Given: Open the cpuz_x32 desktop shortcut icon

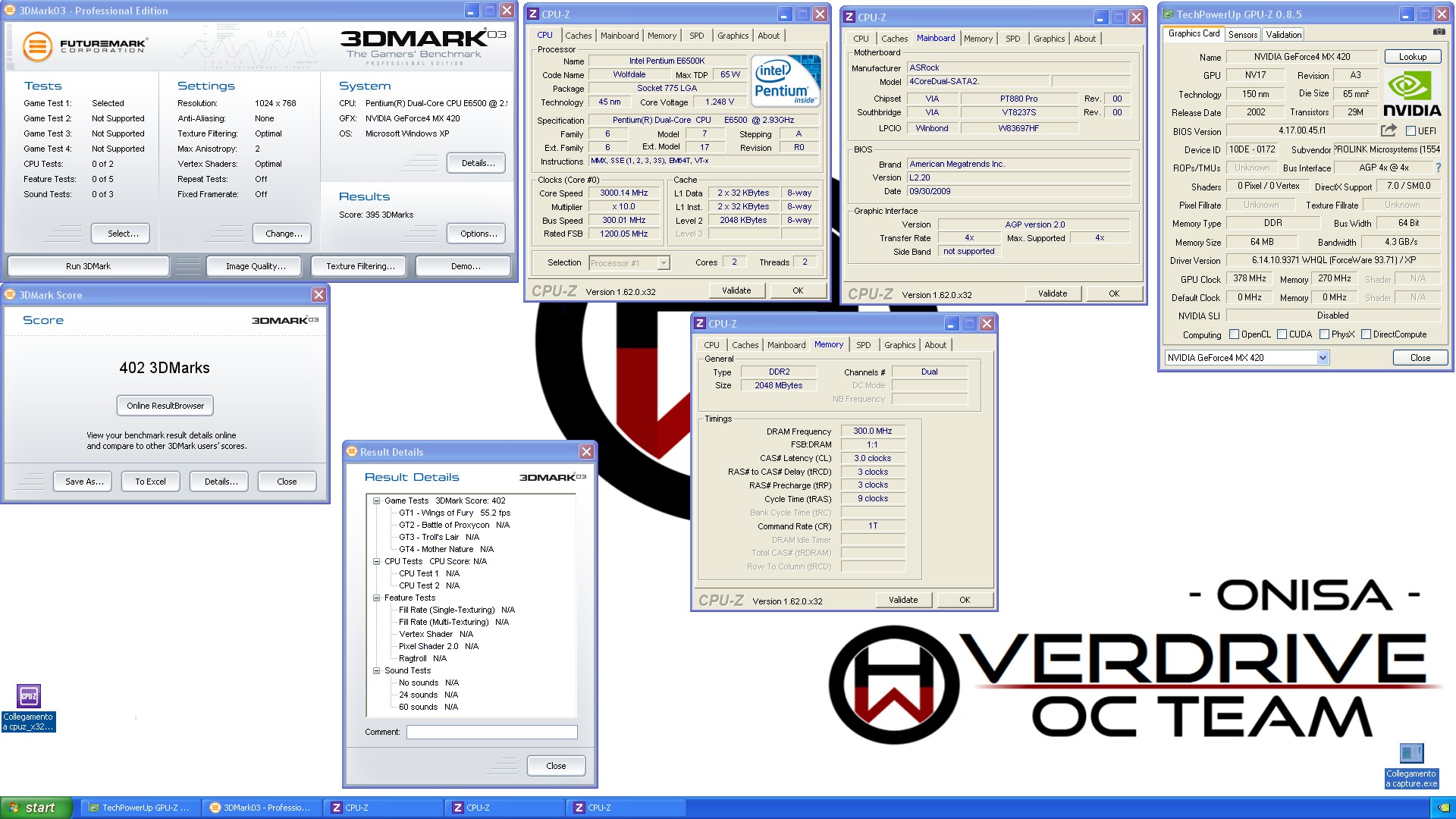Looking at the screenshot, I should 29,695.
